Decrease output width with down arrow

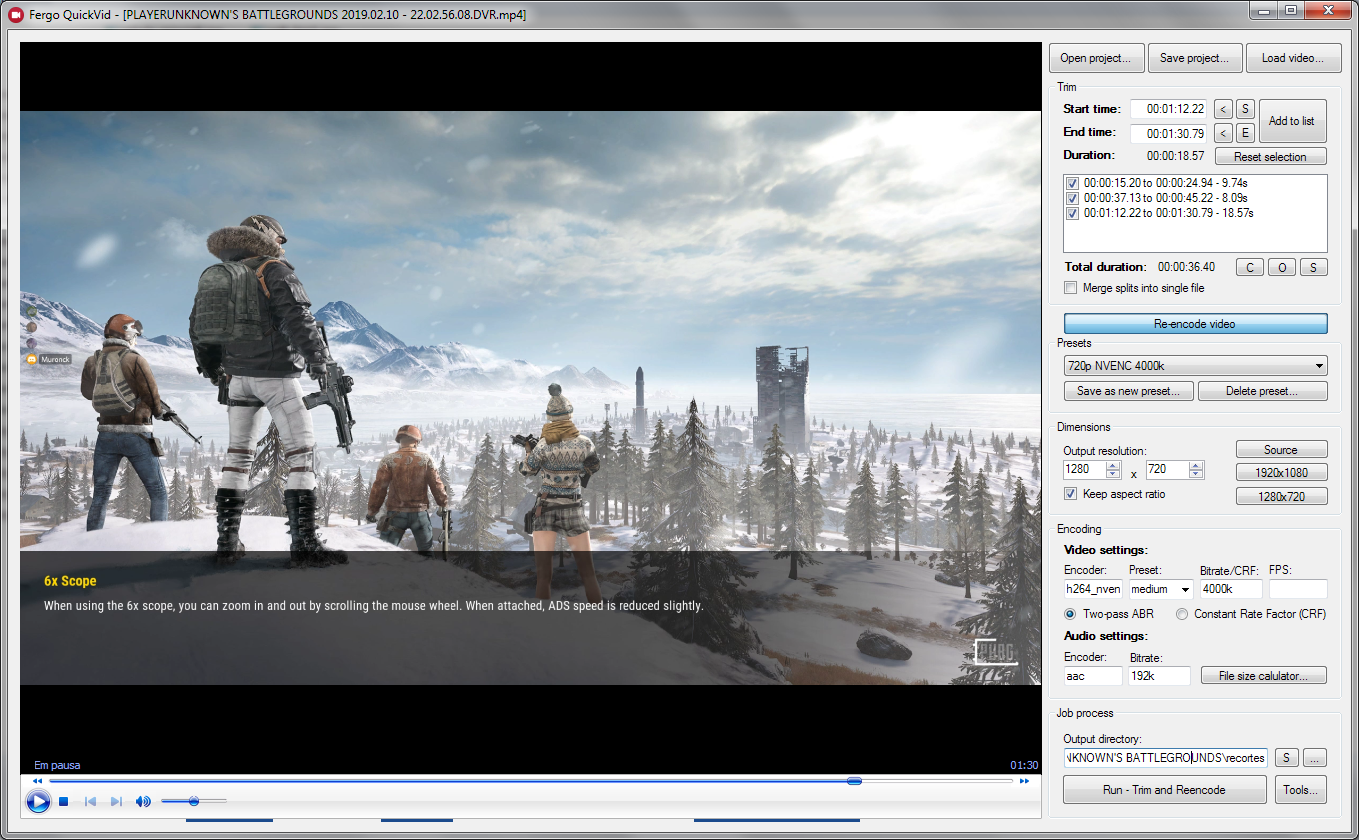tap(1113, 474)
